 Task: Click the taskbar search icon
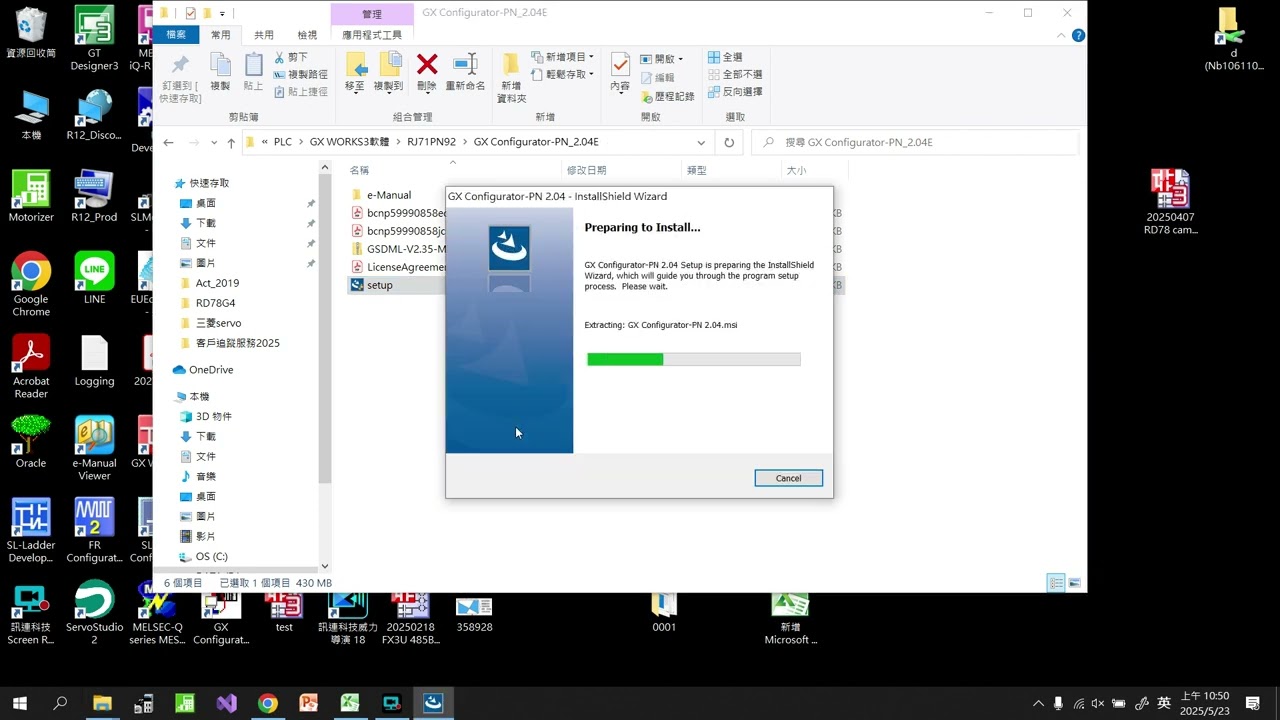coord(60,703)
